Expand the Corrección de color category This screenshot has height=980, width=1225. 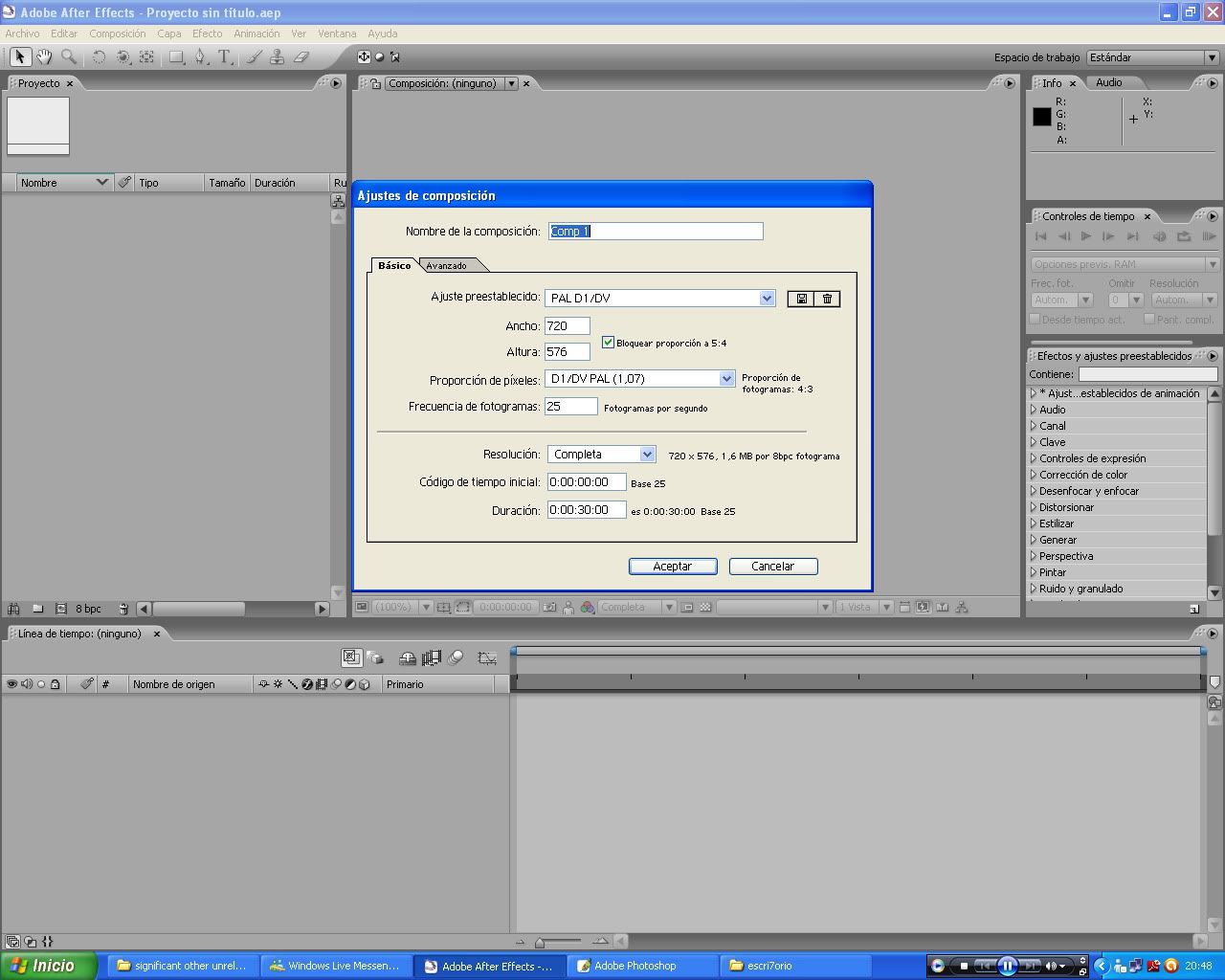click(x=1034, y=475)
